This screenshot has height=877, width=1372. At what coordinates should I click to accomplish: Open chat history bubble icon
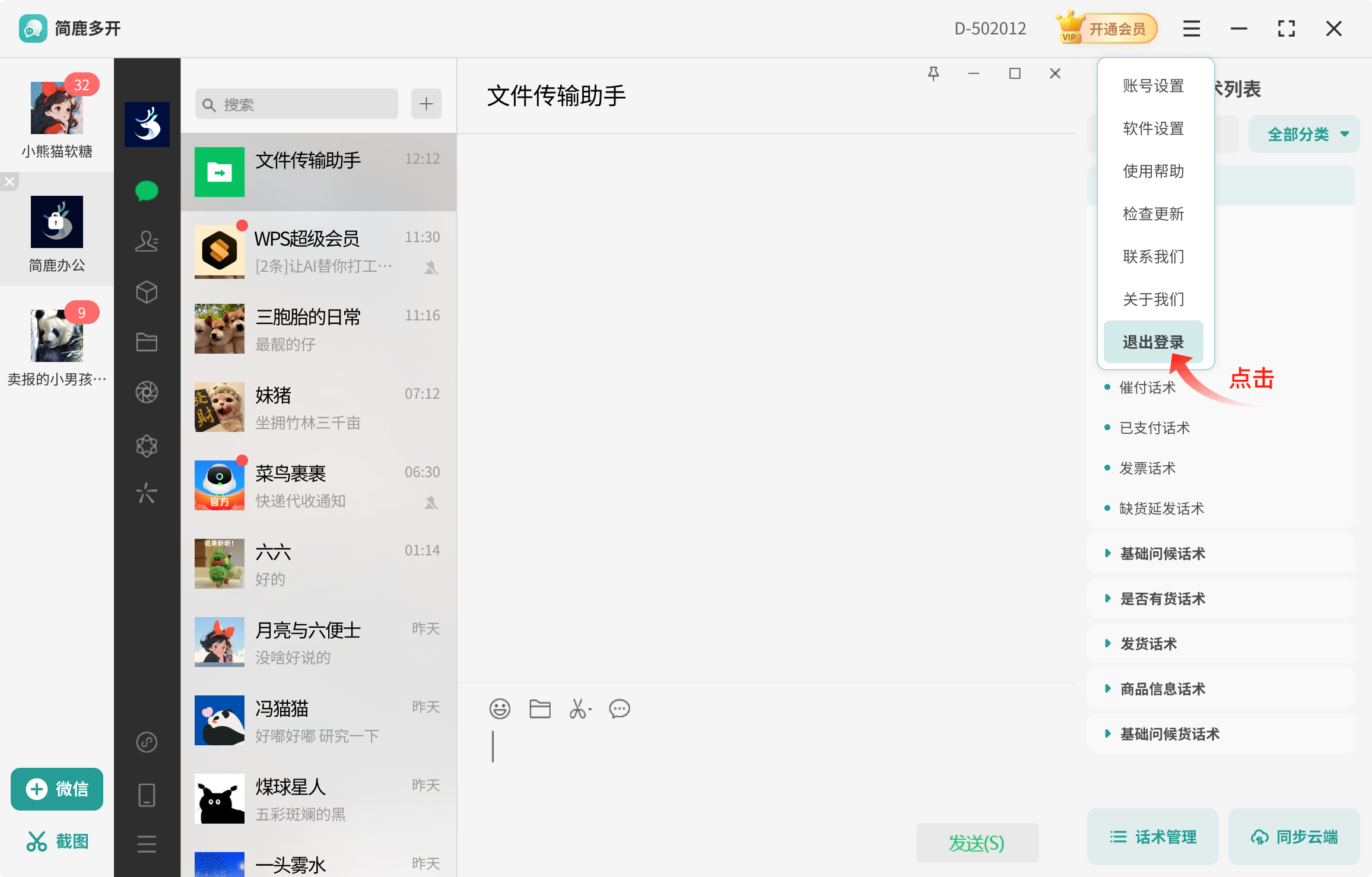tap(620, 708)
